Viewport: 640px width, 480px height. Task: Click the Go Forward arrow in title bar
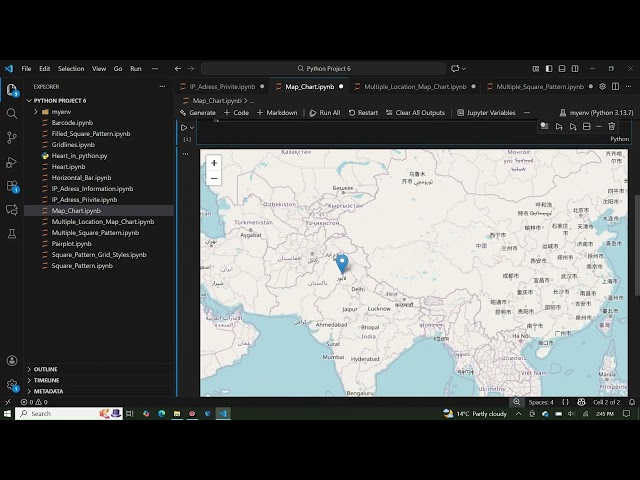(x=191, y=69)
